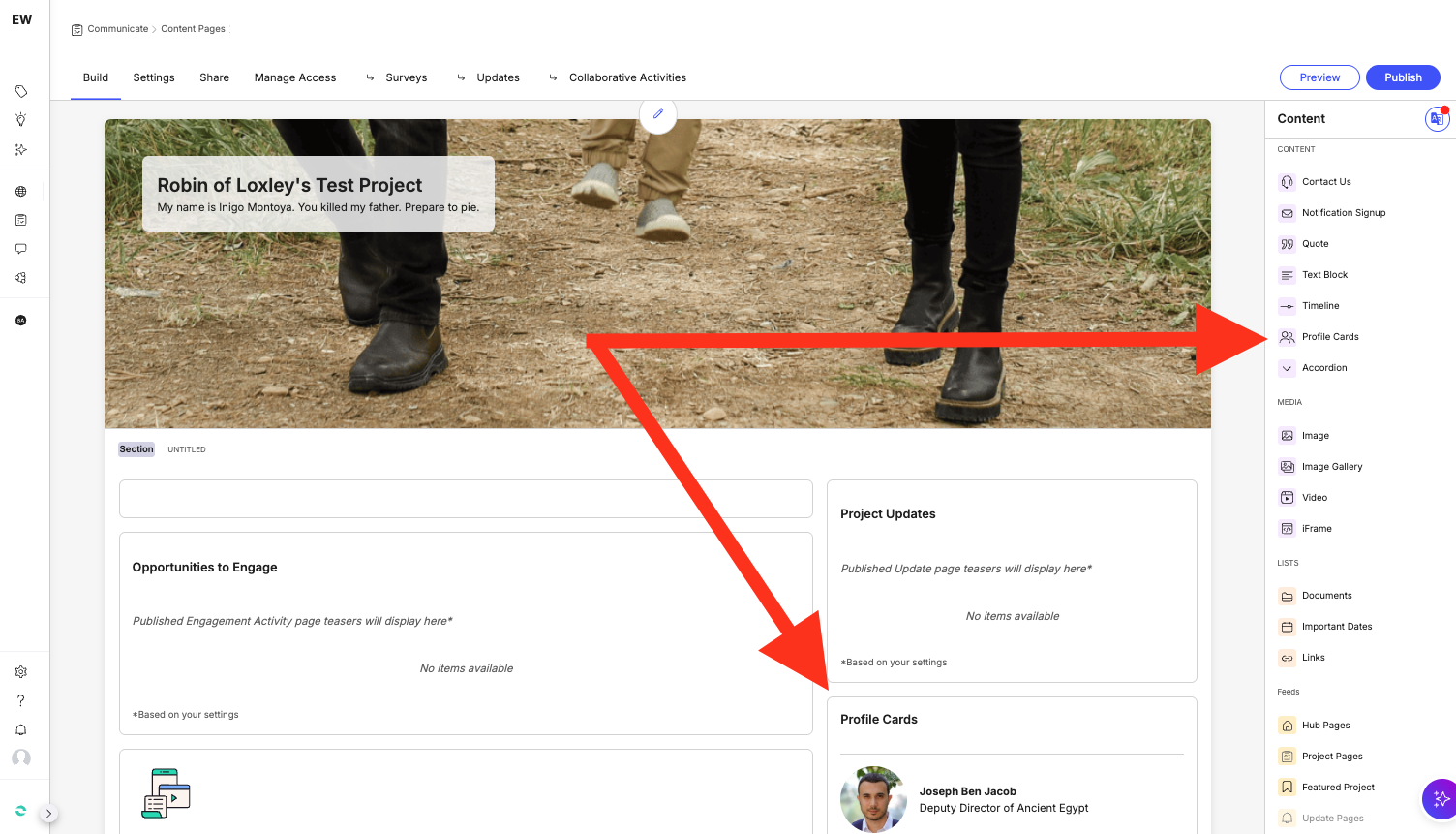Click the pencil edit icon above banner
The image size is (1456, 834).
(x=658, y=114)
